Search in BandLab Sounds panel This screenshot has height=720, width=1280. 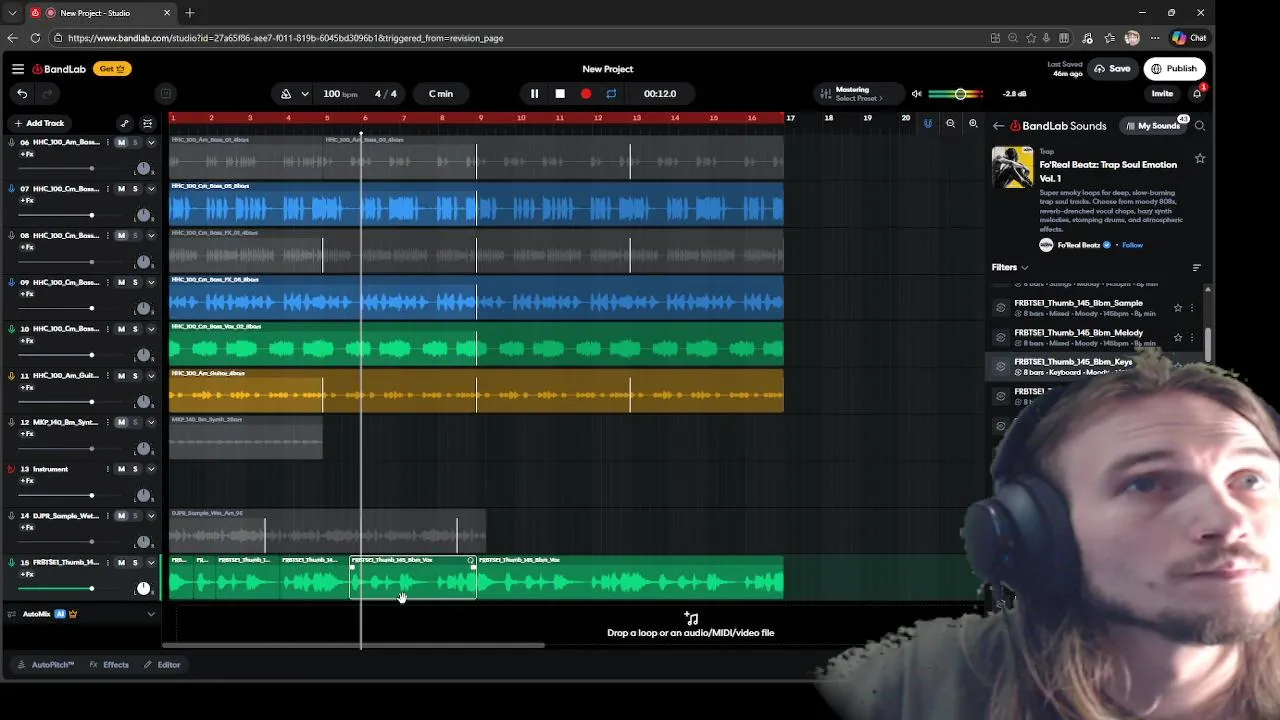pos(1200,126)
